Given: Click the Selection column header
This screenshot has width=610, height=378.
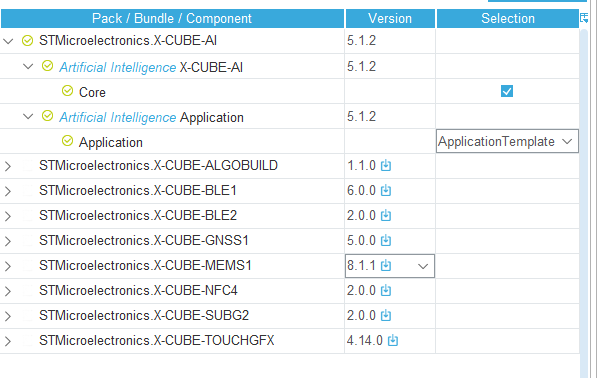Looking at the screenshot, I should coord(508,18).
